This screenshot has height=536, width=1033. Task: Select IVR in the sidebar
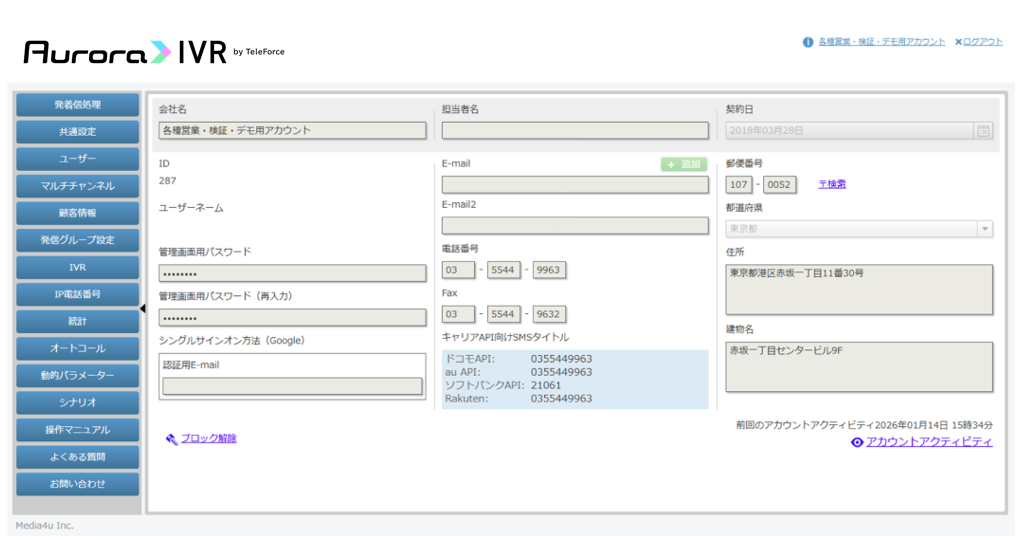78,267
